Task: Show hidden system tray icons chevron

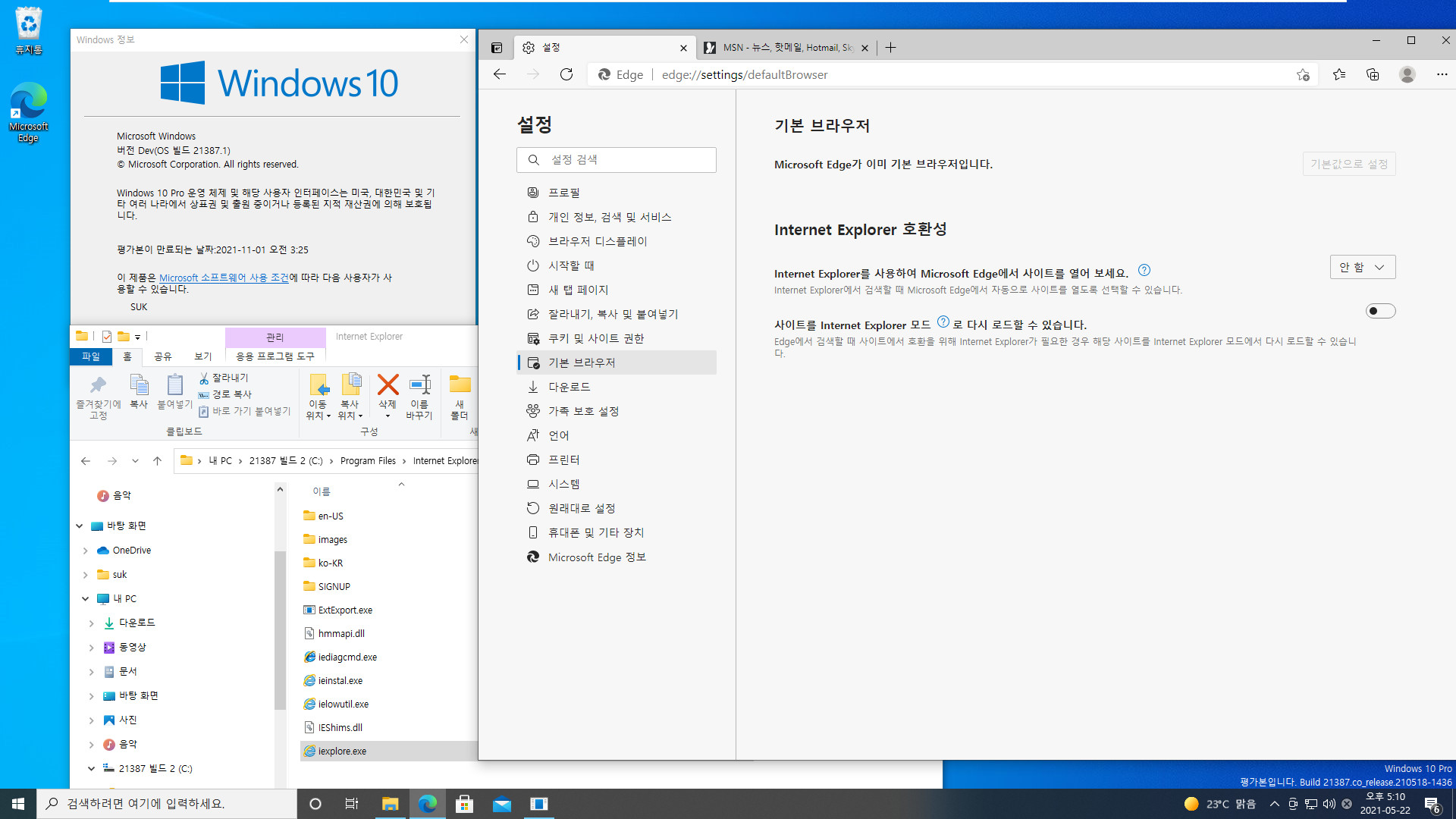Action: (1275, 804)
